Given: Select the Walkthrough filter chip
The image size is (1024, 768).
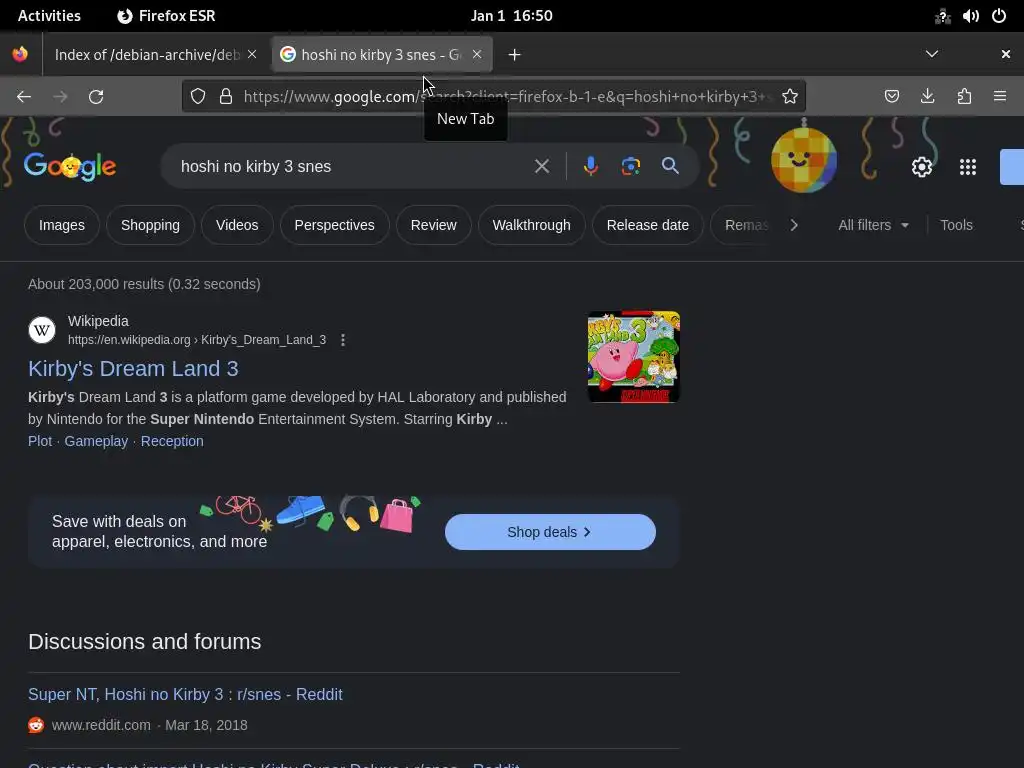Looking at the screenshot, I should pyautogui.click(x=532, y=225).
